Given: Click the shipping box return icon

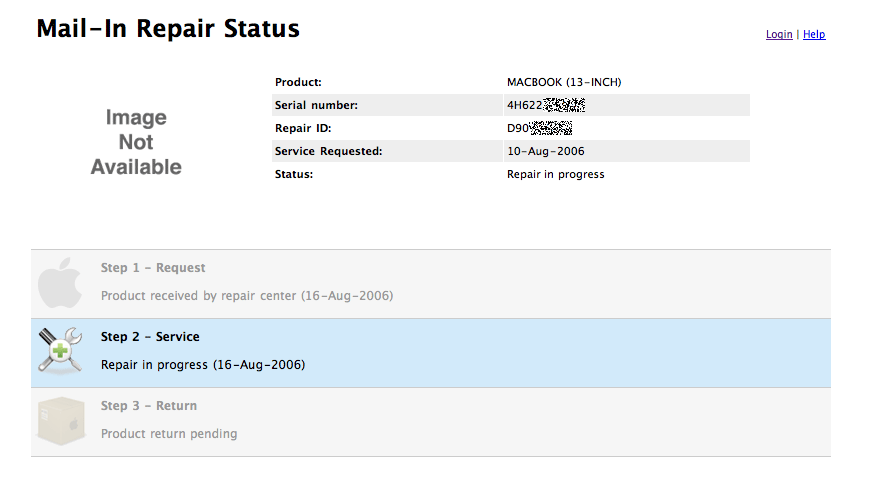Looking at the screenshot, I should point(61,421).
